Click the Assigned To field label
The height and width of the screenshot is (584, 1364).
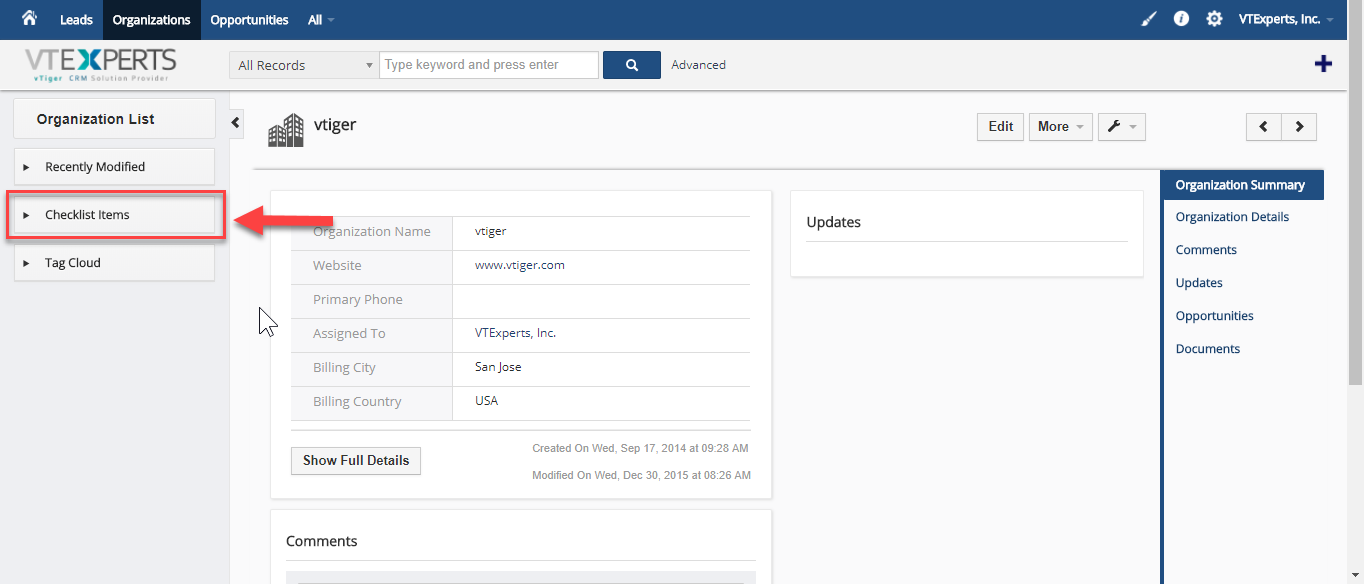[x=349, y=333]
